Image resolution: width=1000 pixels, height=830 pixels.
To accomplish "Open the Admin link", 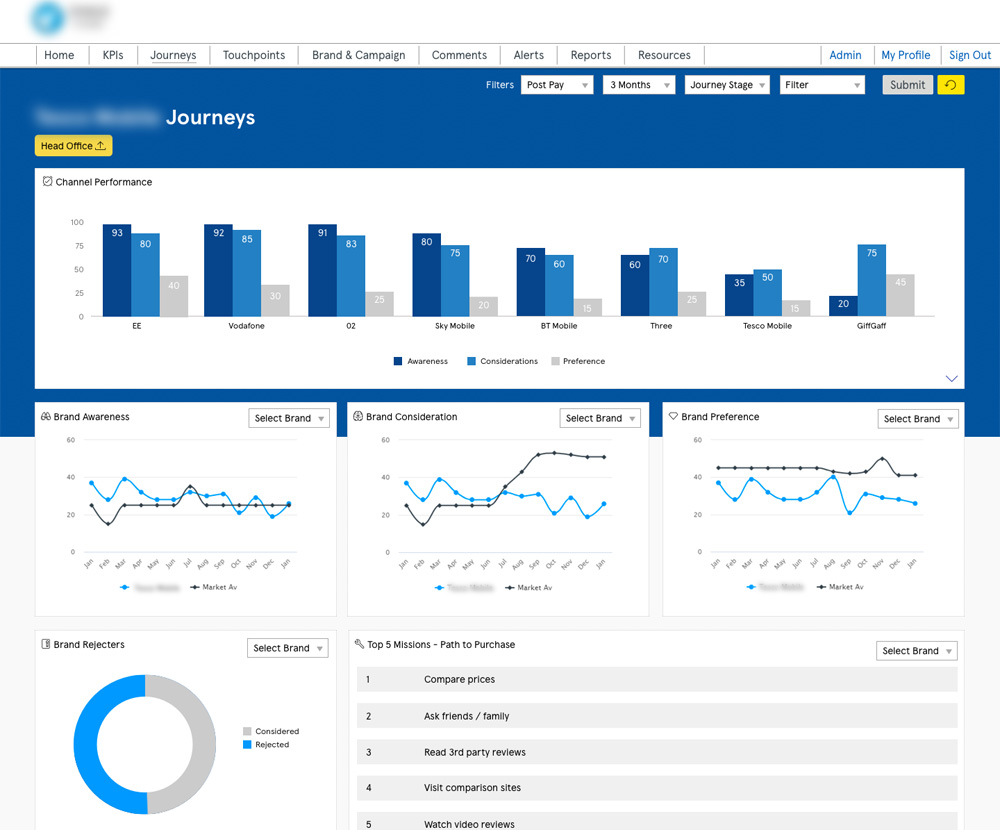I will (x=845, y=55).
